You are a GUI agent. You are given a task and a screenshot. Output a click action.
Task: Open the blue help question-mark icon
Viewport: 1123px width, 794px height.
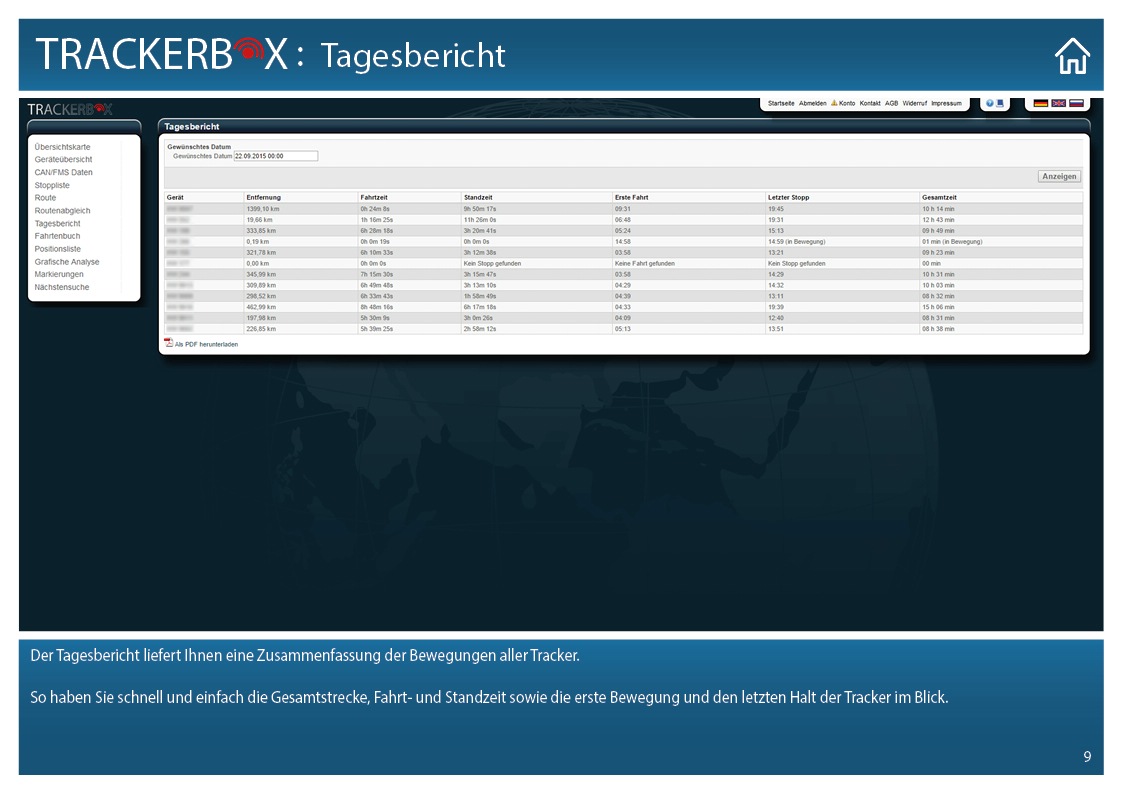990,103
